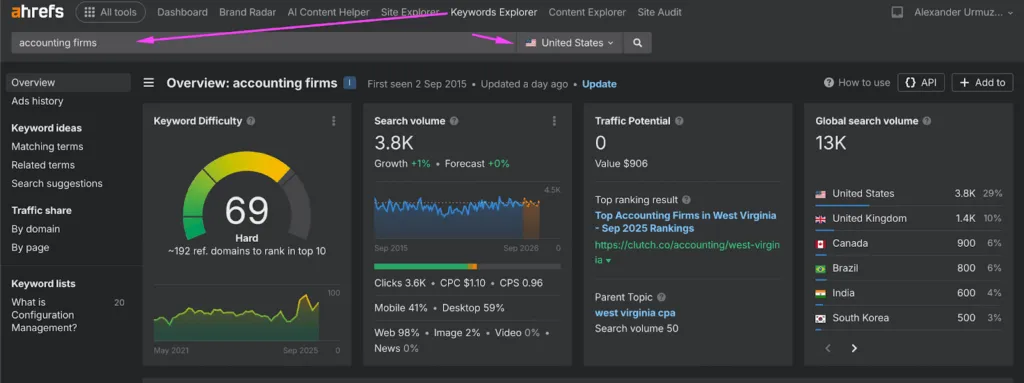Select the India country row
This screenshot has height=383, width=1024.
908,293
